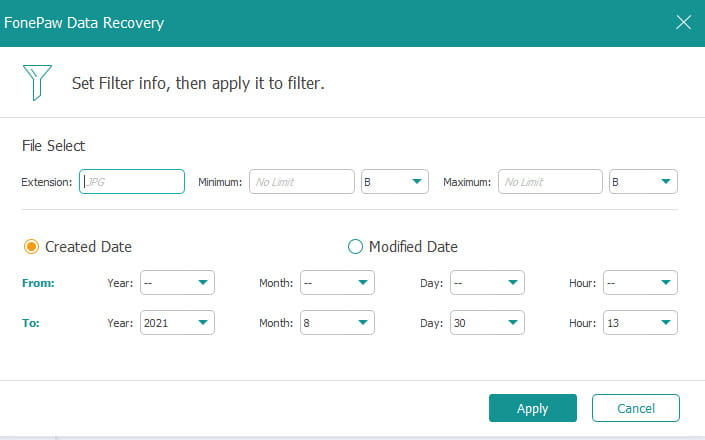The image size is (705, 440).
Task: Expand the From Month dropdown
Action: 337,283
